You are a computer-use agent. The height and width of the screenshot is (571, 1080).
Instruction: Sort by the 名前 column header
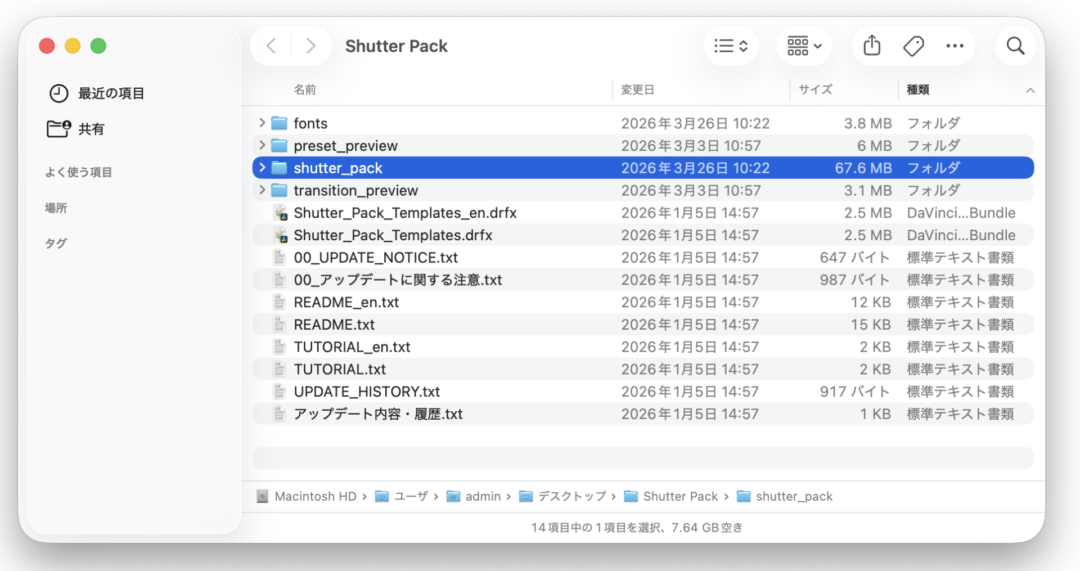(x=305, y=90)
